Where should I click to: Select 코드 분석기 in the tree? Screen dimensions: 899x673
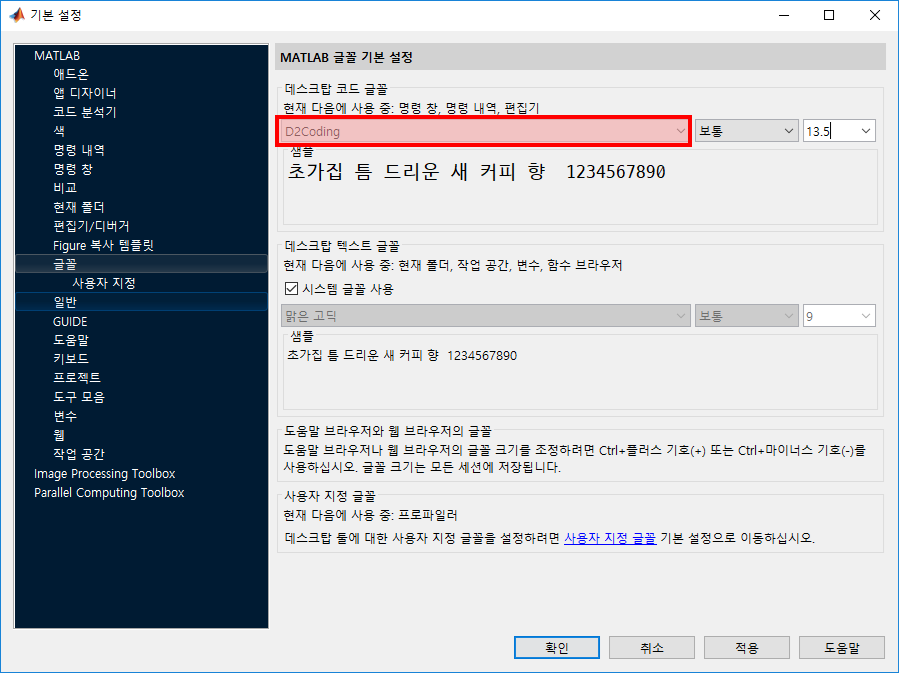pos(85,112)
